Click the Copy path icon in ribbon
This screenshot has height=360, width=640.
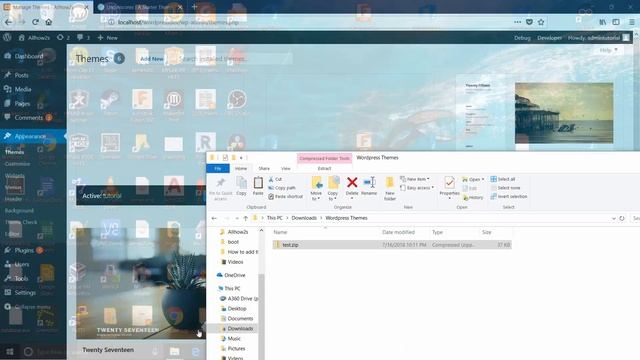(271, 188)
